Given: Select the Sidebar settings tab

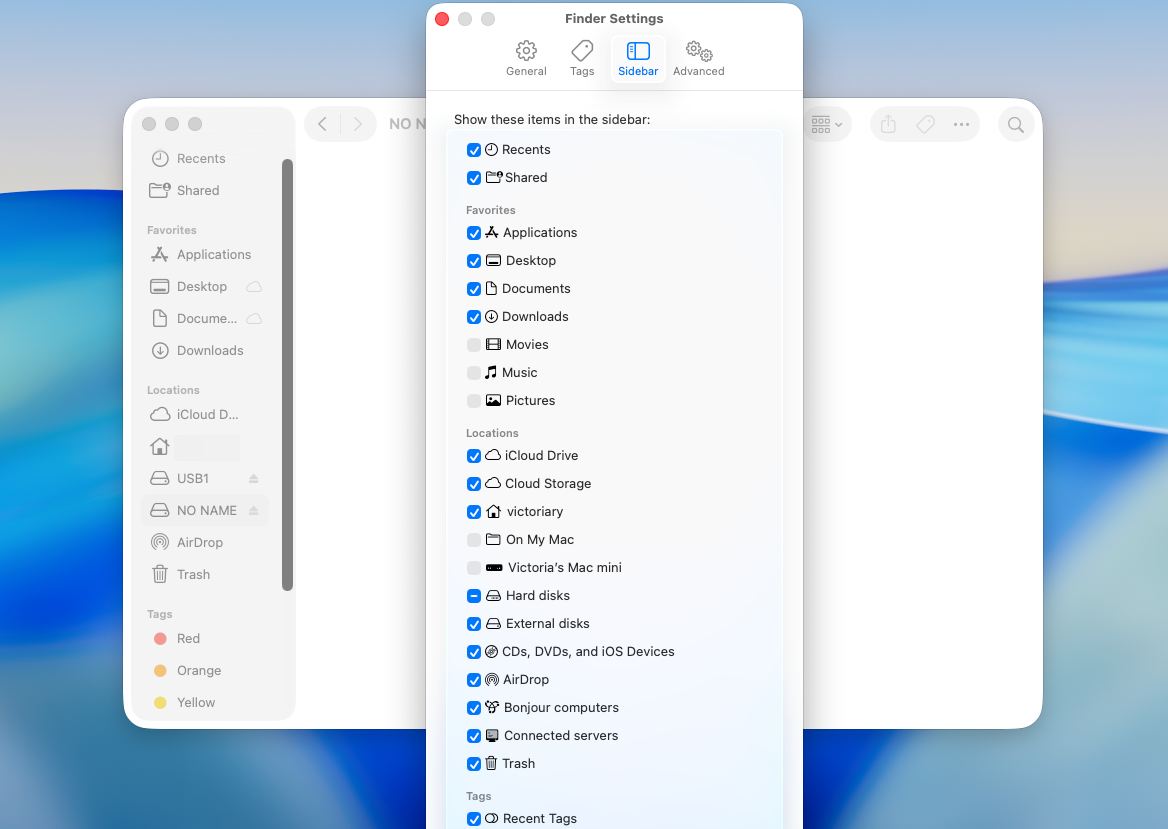Looking at the screenshot, I should click(638, 59).
